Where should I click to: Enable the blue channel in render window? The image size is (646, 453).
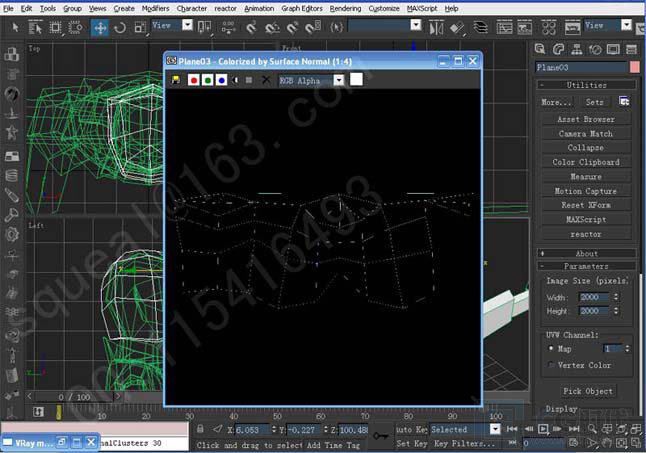pyautogui.click(x=222, y=80)
